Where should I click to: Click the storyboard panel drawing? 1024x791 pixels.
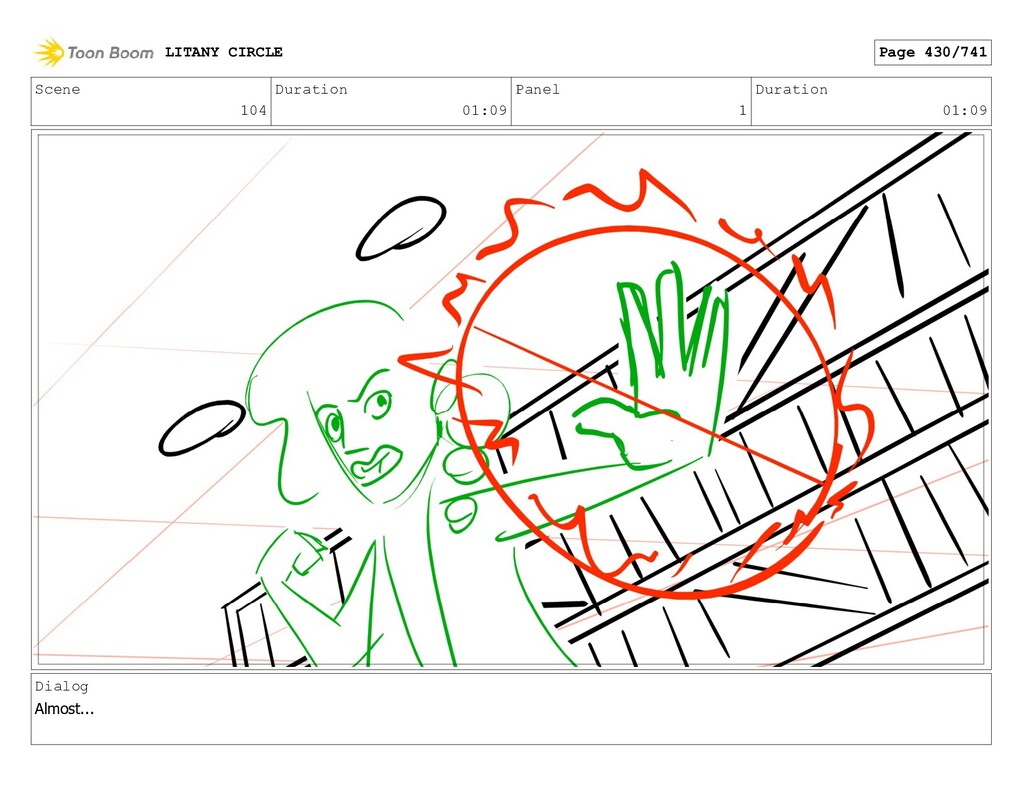(x=511, y=399)
